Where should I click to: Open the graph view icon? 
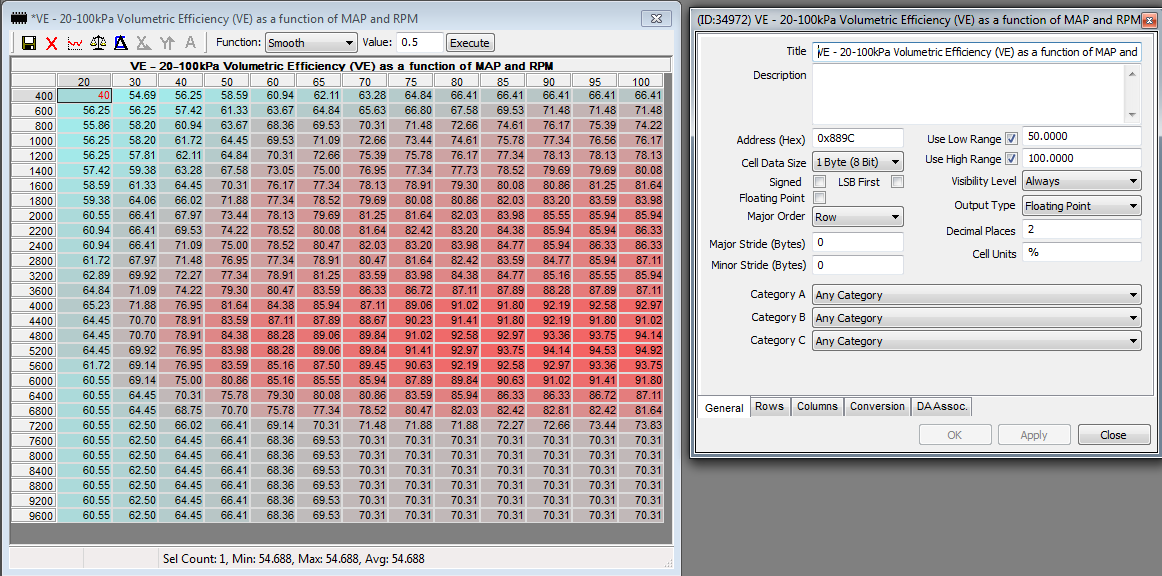(x=75, y=43)
